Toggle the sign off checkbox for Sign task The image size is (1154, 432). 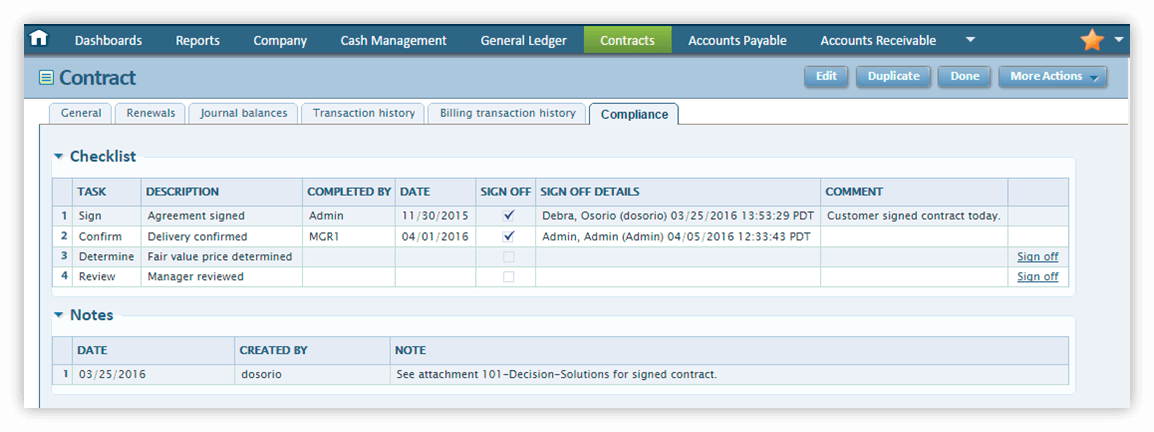[509, 215]
